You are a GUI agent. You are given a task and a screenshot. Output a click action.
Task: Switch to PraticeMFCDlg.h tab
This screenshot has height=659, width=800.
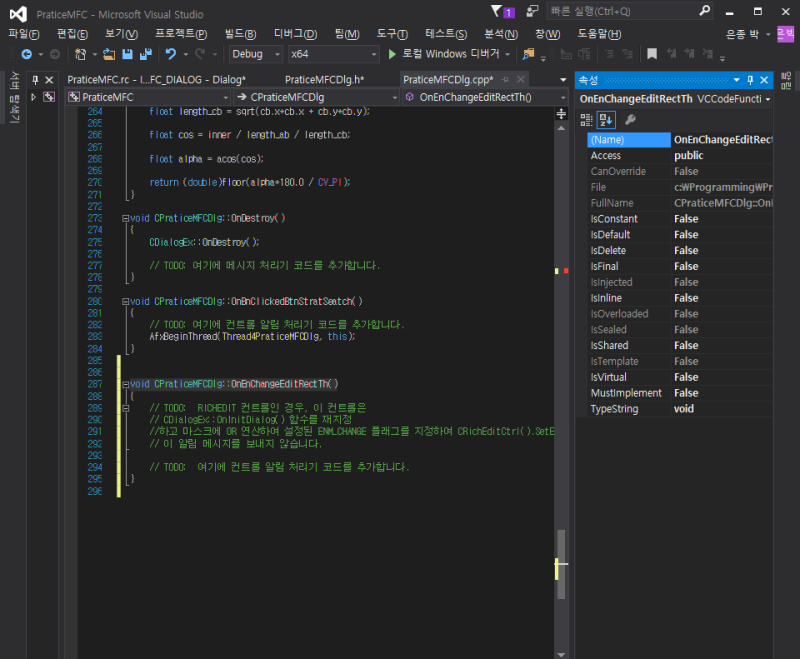[324, 80]
